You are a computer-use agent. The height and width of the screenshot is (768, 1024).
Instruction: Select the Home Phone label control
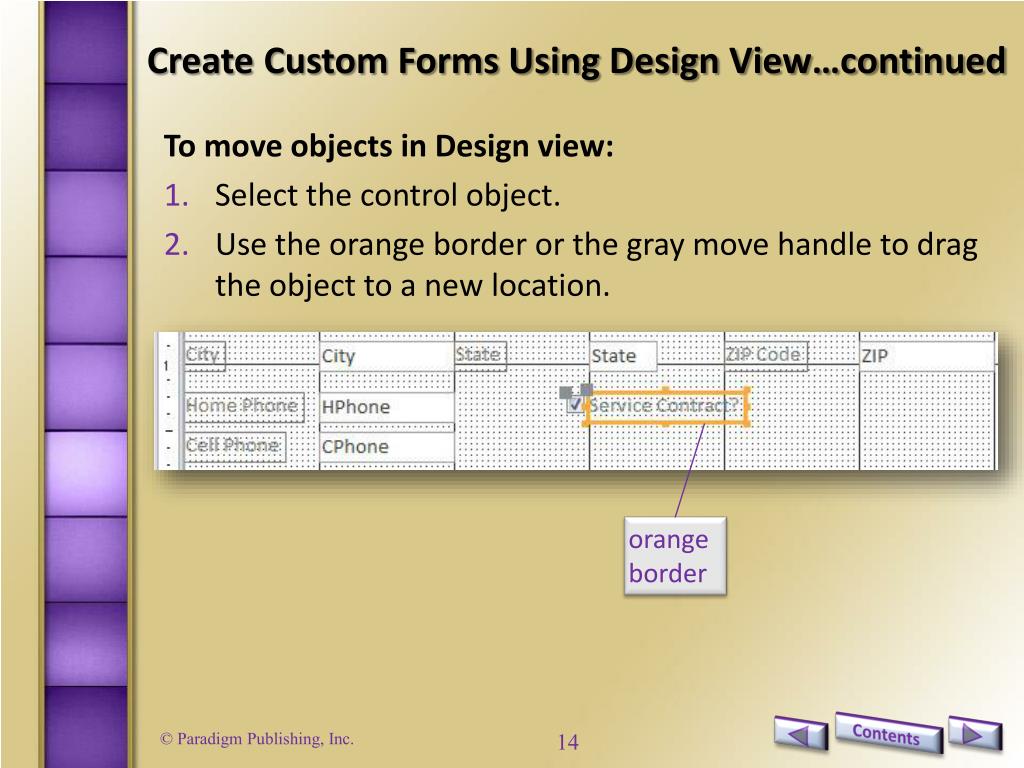coord(244,407)
